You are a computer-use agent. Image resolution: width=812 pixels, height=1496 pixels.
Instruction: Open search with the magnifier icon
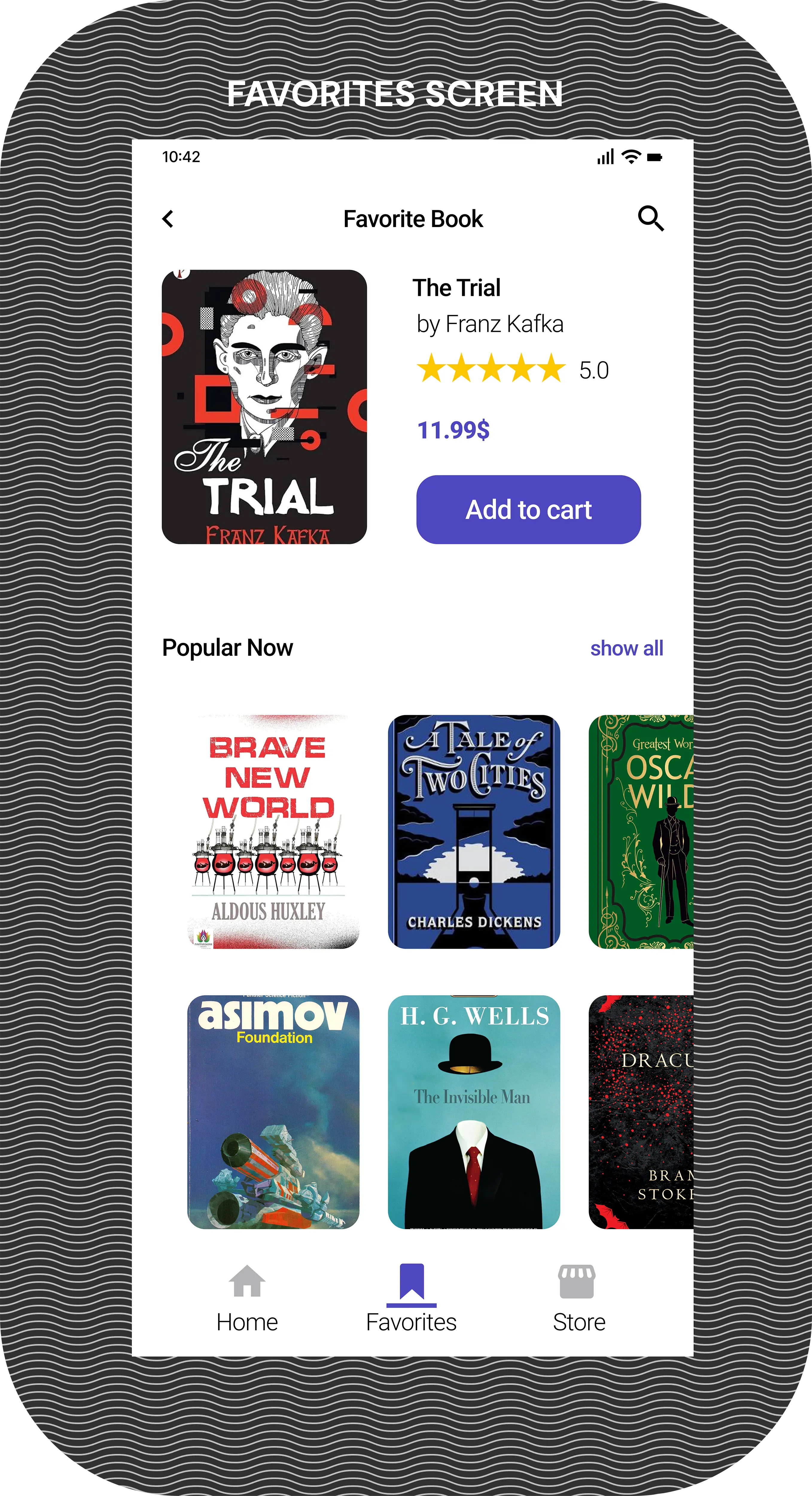650,218
